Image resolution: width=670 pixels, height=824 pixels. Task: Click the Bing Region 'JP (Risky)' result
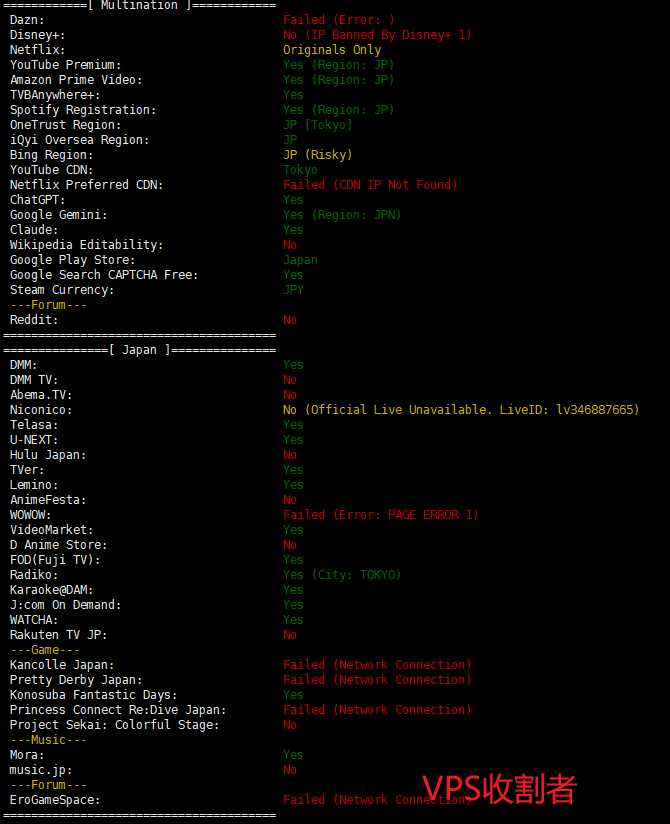317,155
